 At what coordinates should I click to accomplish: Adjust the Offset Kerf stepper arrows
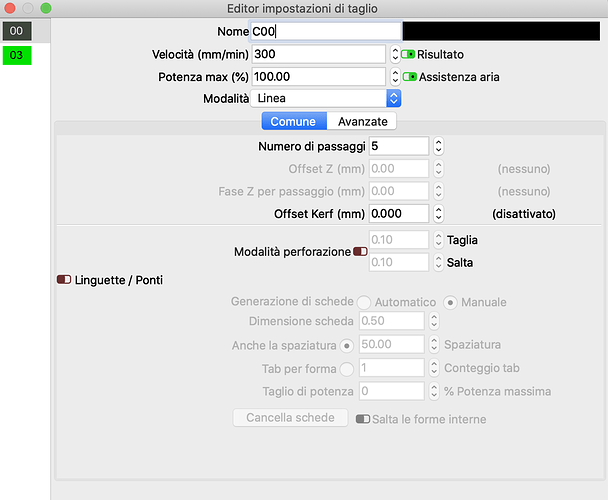pos(439,214)
